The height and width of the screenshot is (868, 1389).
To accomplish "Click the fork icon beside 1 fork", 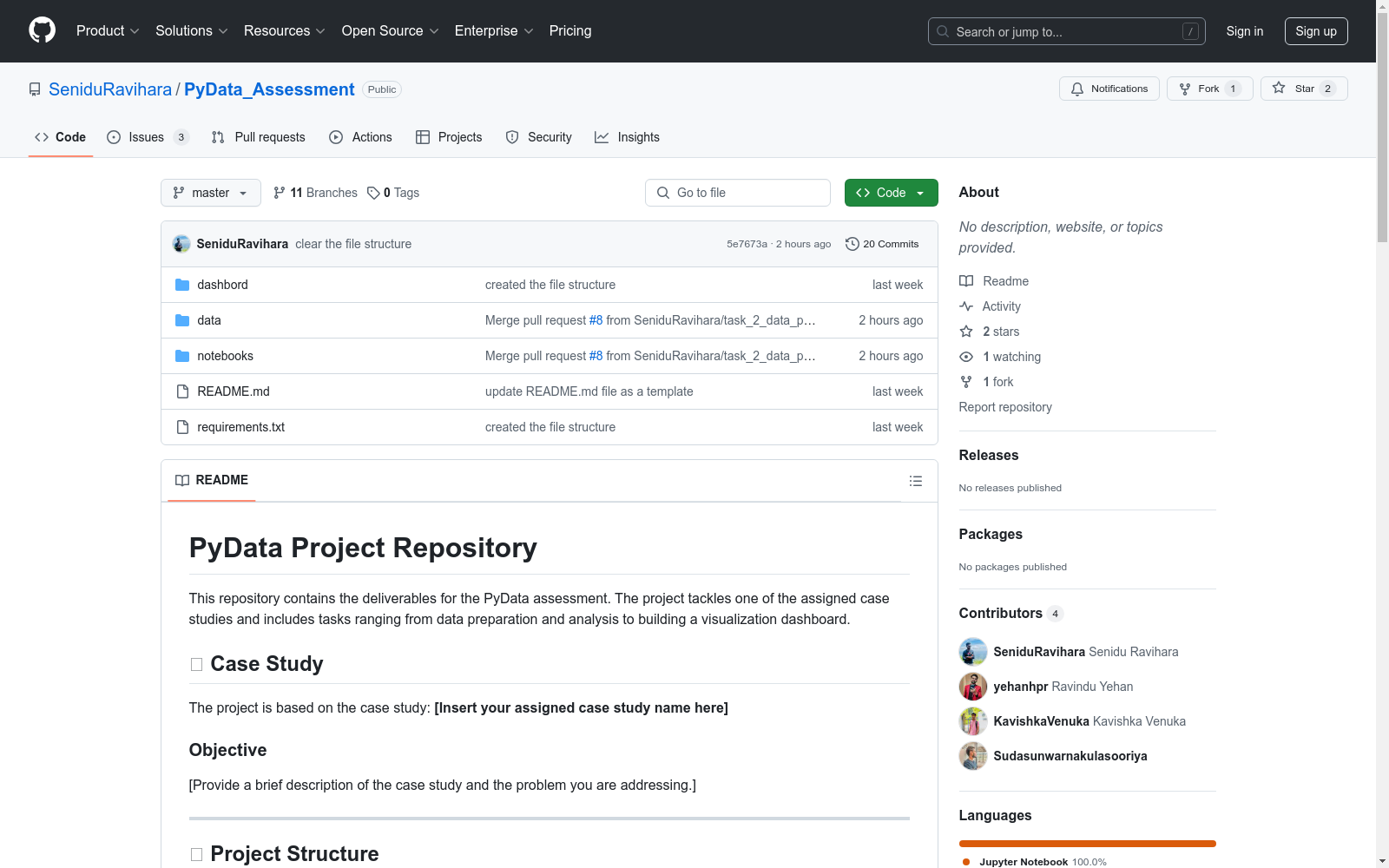I will pos(966,382).
